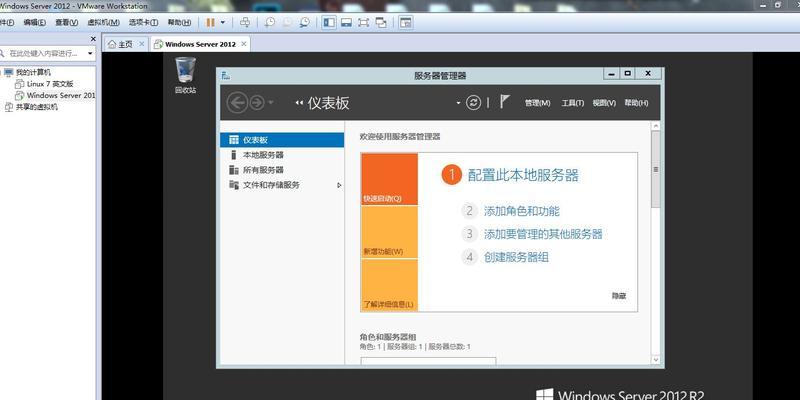This screenshot has width=800, height=400.
Task: Select the 新增功能(W) tile
Action: (389, 232)
